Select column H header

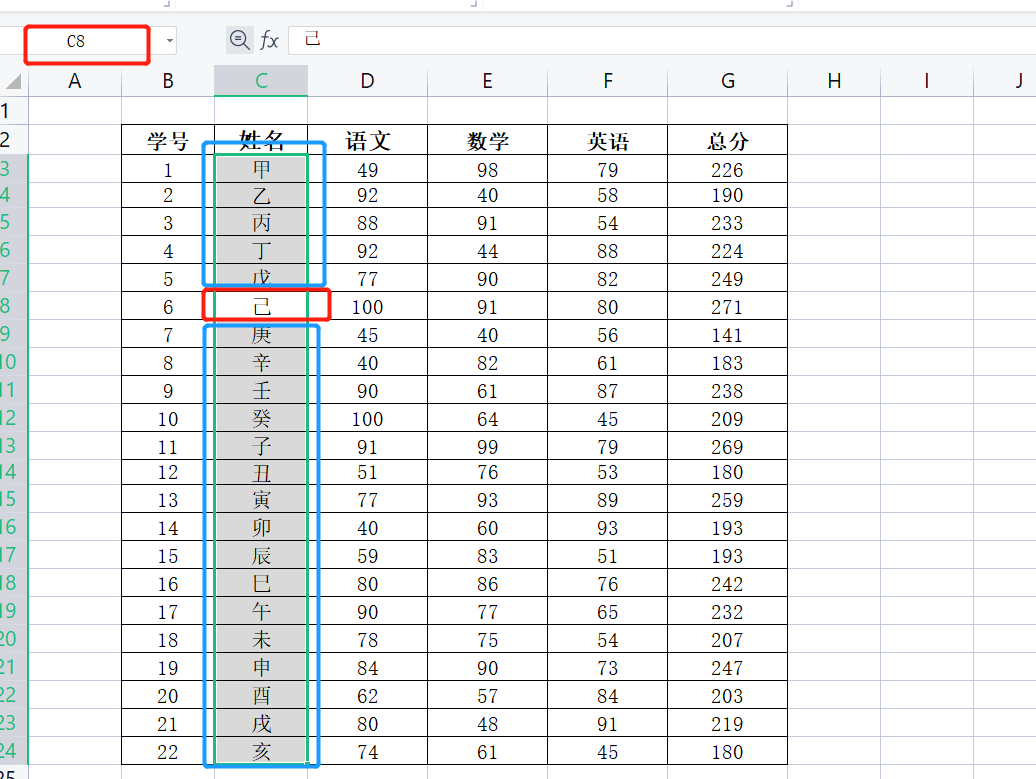click(834, 81)
